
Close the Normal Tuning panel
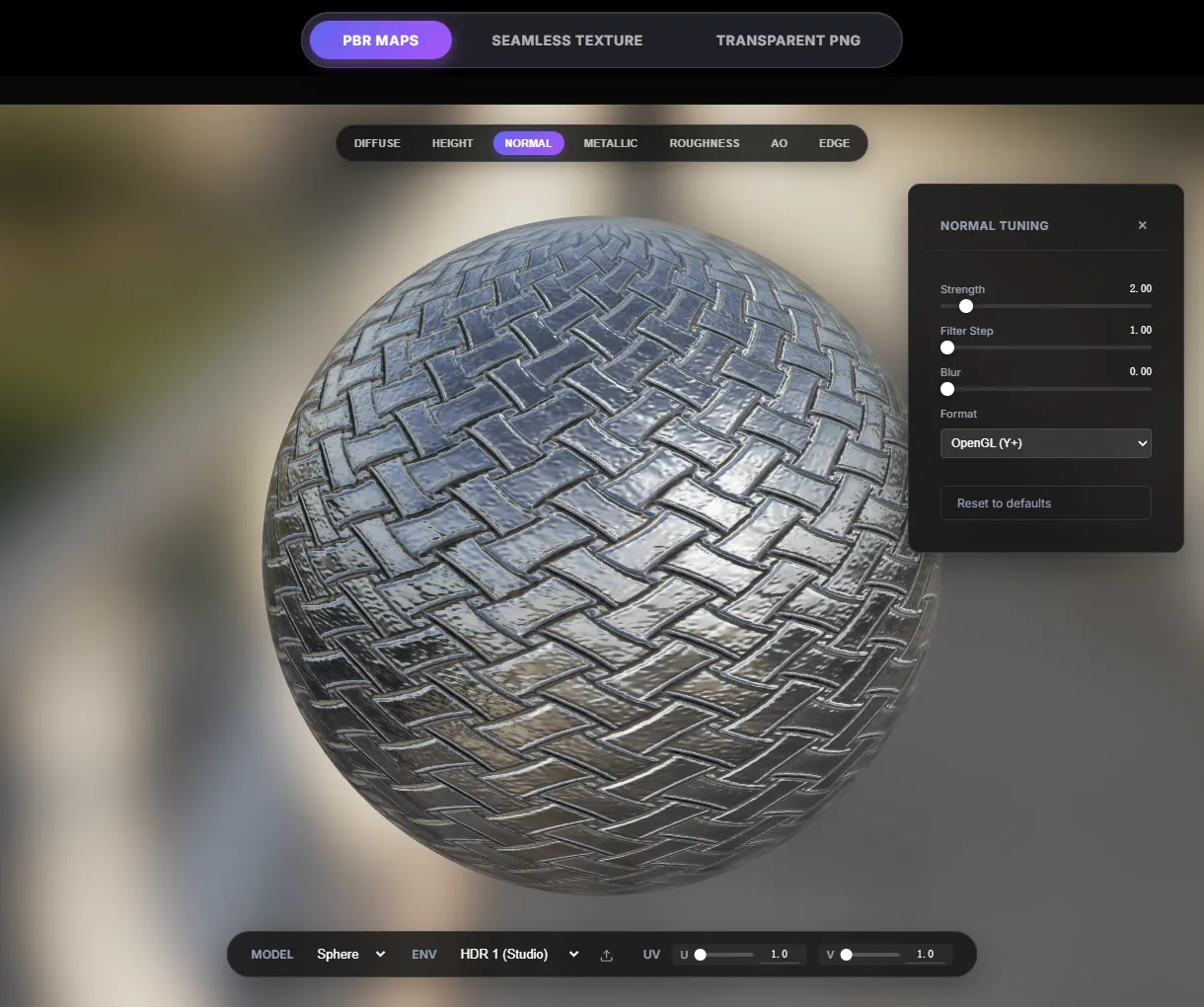(x=1142, y=225)
